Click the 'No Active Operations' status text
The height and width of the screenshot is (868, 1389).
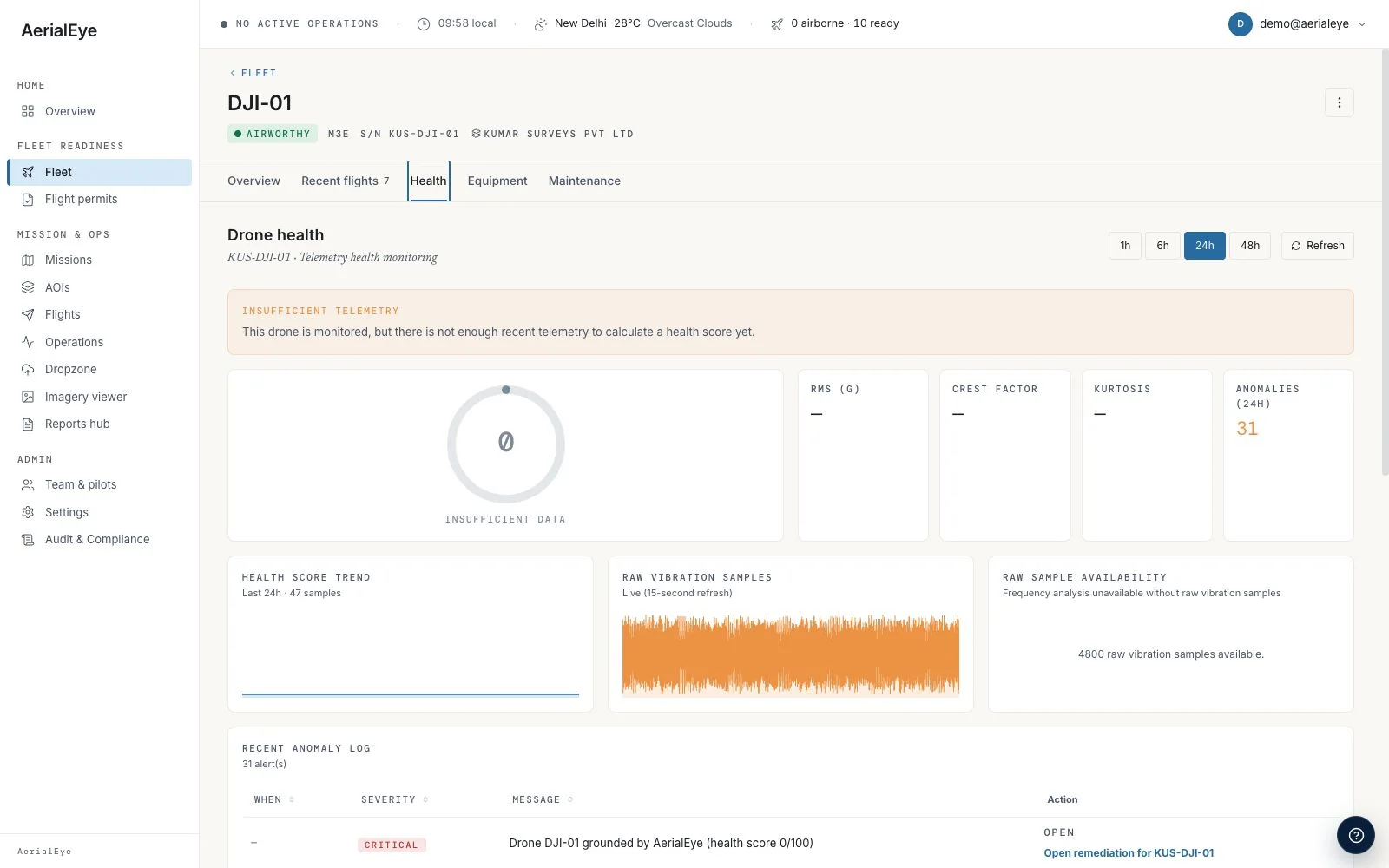[307, 23]
